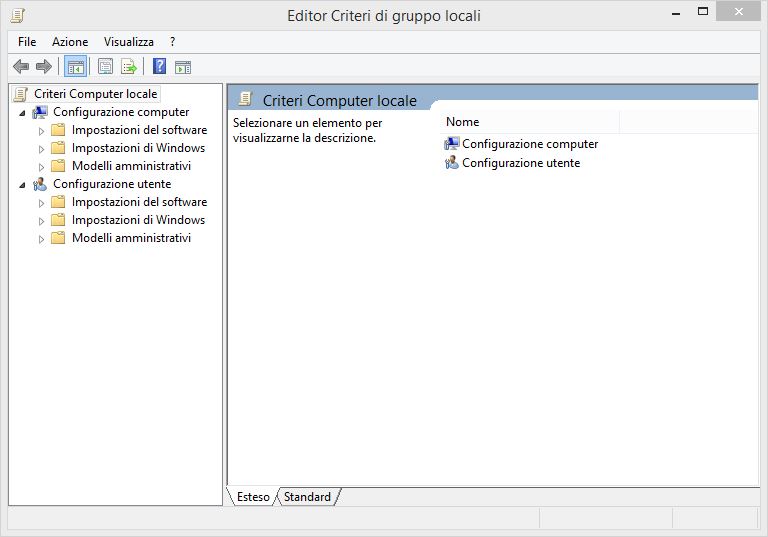The image size is (768, 537).
Task: Open the ? help menu
Action: click(172, 42)
